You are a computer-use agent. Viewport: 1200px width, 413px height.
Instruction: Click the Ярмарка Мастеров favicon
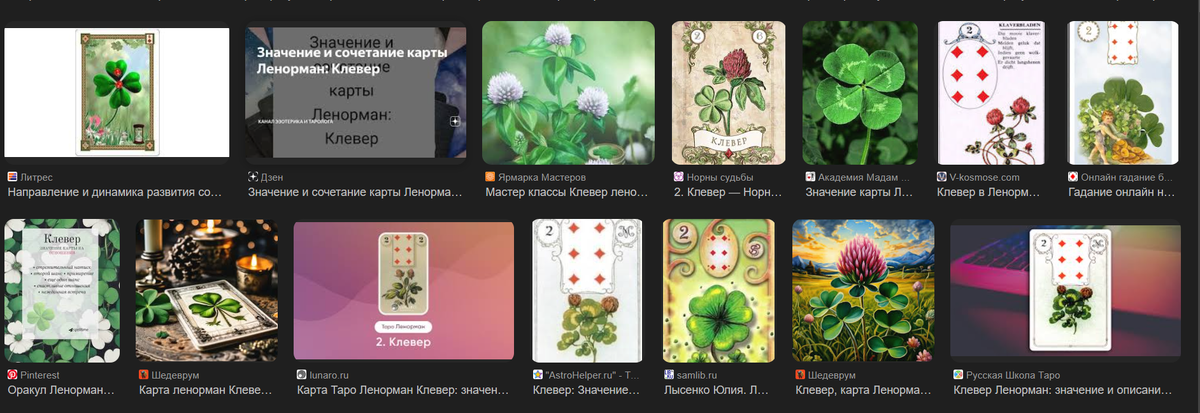(x=489, y=176)
